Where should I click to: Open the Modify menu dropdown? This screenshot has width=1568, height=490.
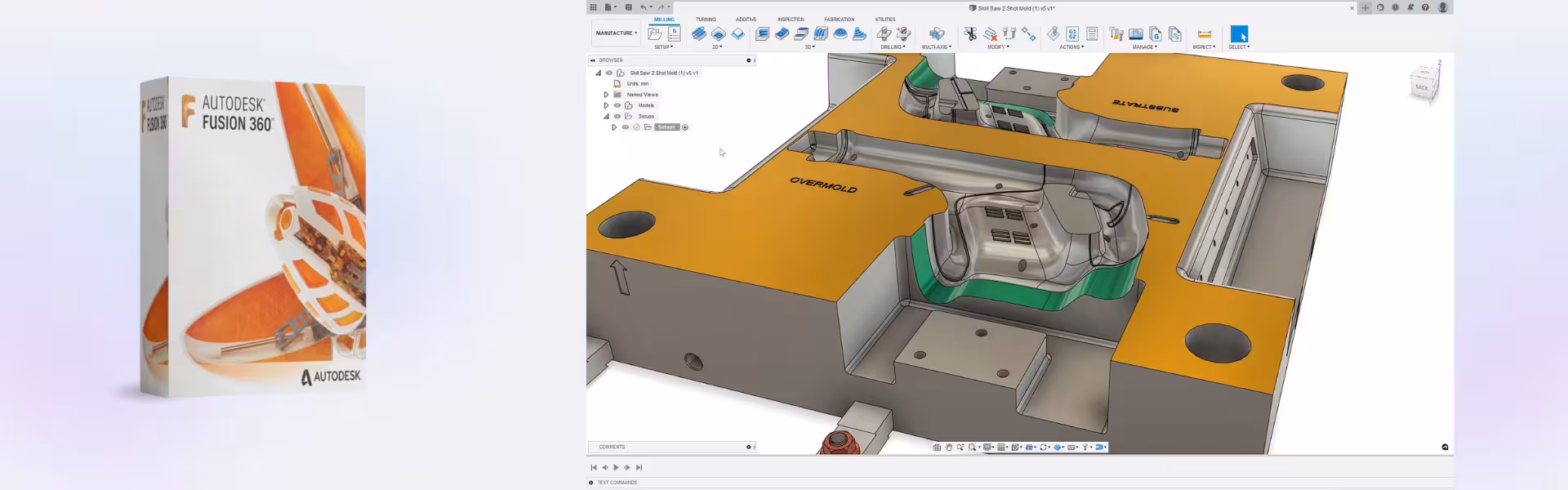pos(998,47)
